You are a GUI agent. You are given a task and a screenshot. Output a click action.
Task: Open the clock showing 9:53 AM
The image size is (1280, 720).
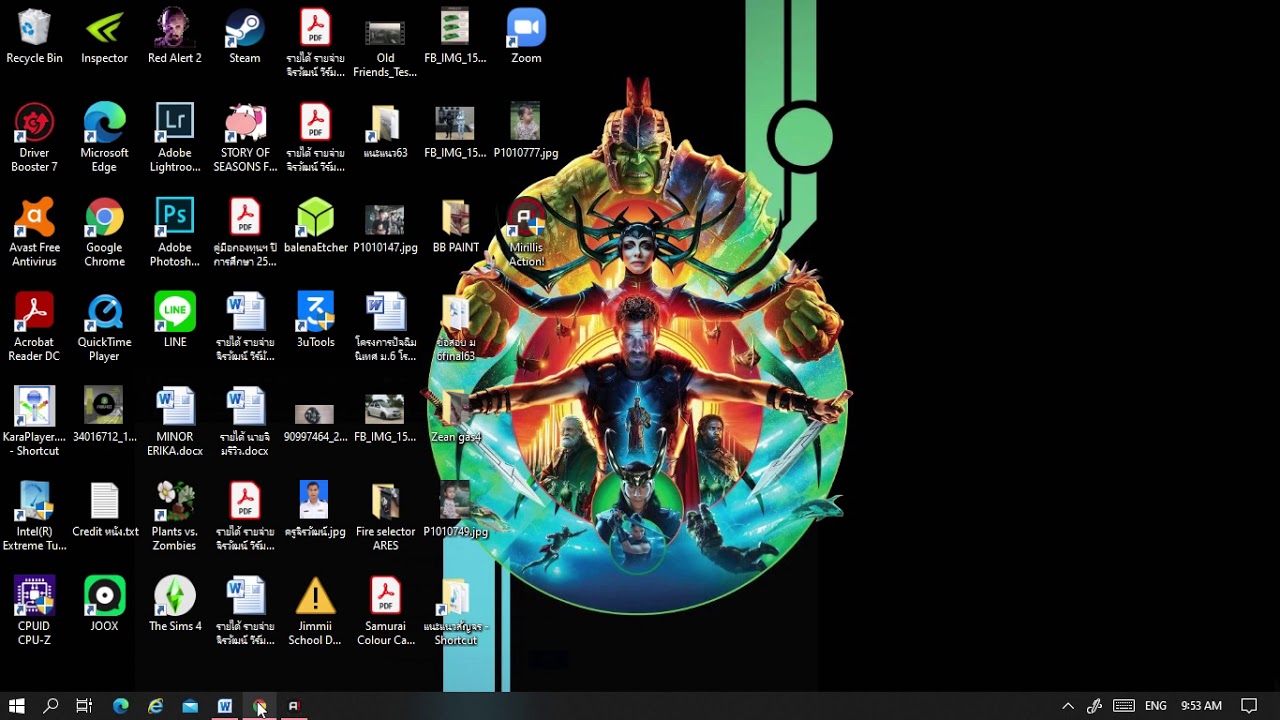click(1201, 706)
